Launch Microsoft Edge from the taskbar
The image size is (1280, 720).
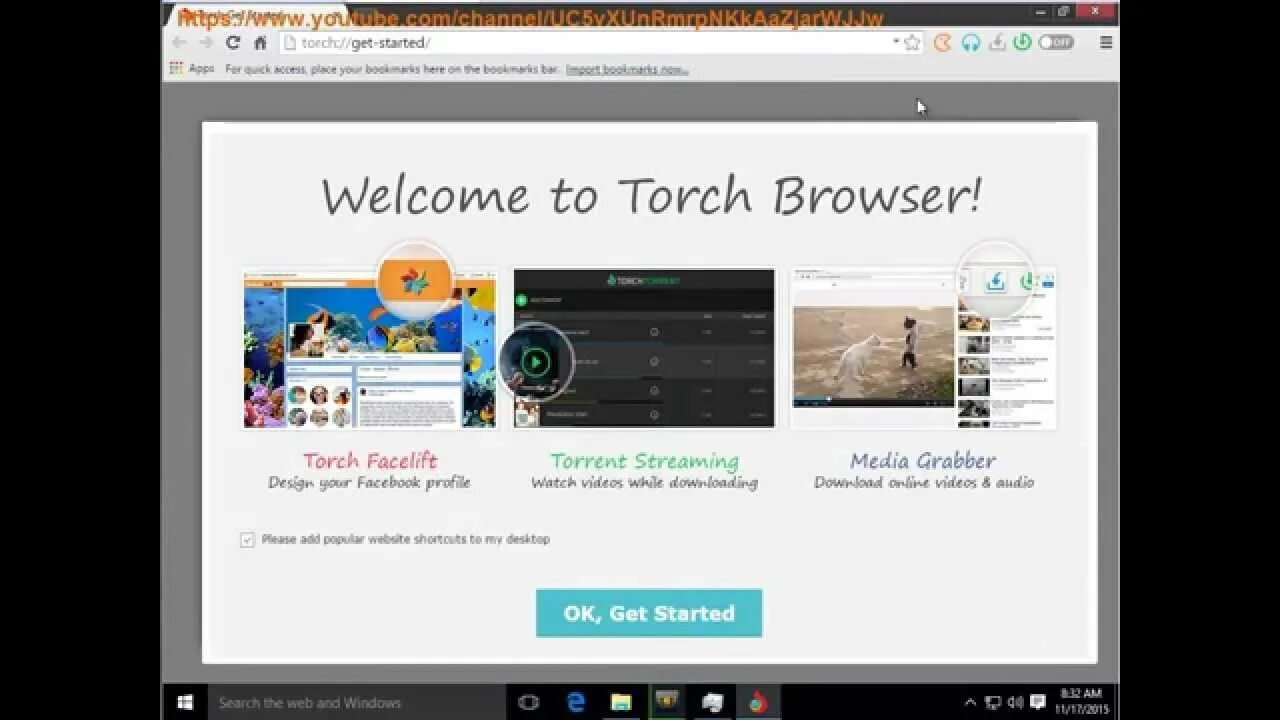576,702
